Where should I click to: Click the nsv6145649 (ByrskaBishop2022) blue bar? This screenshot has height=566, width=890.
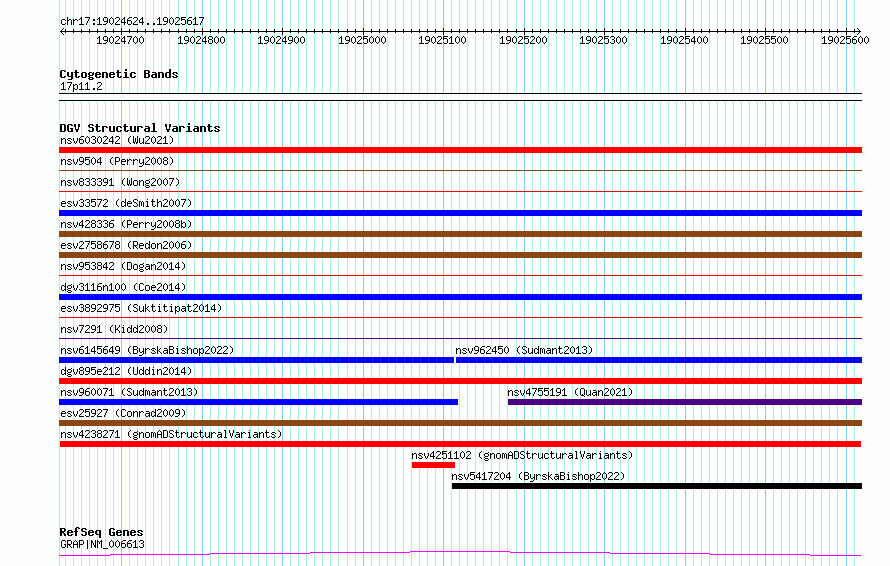pos(257,360)
